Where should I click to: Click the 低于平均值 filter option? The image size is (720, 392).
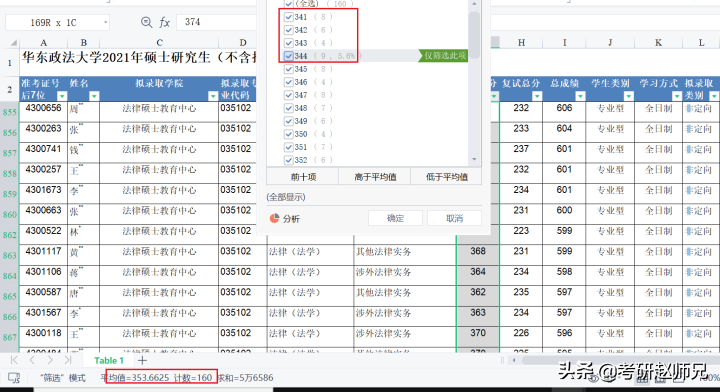tap(446, 177)
